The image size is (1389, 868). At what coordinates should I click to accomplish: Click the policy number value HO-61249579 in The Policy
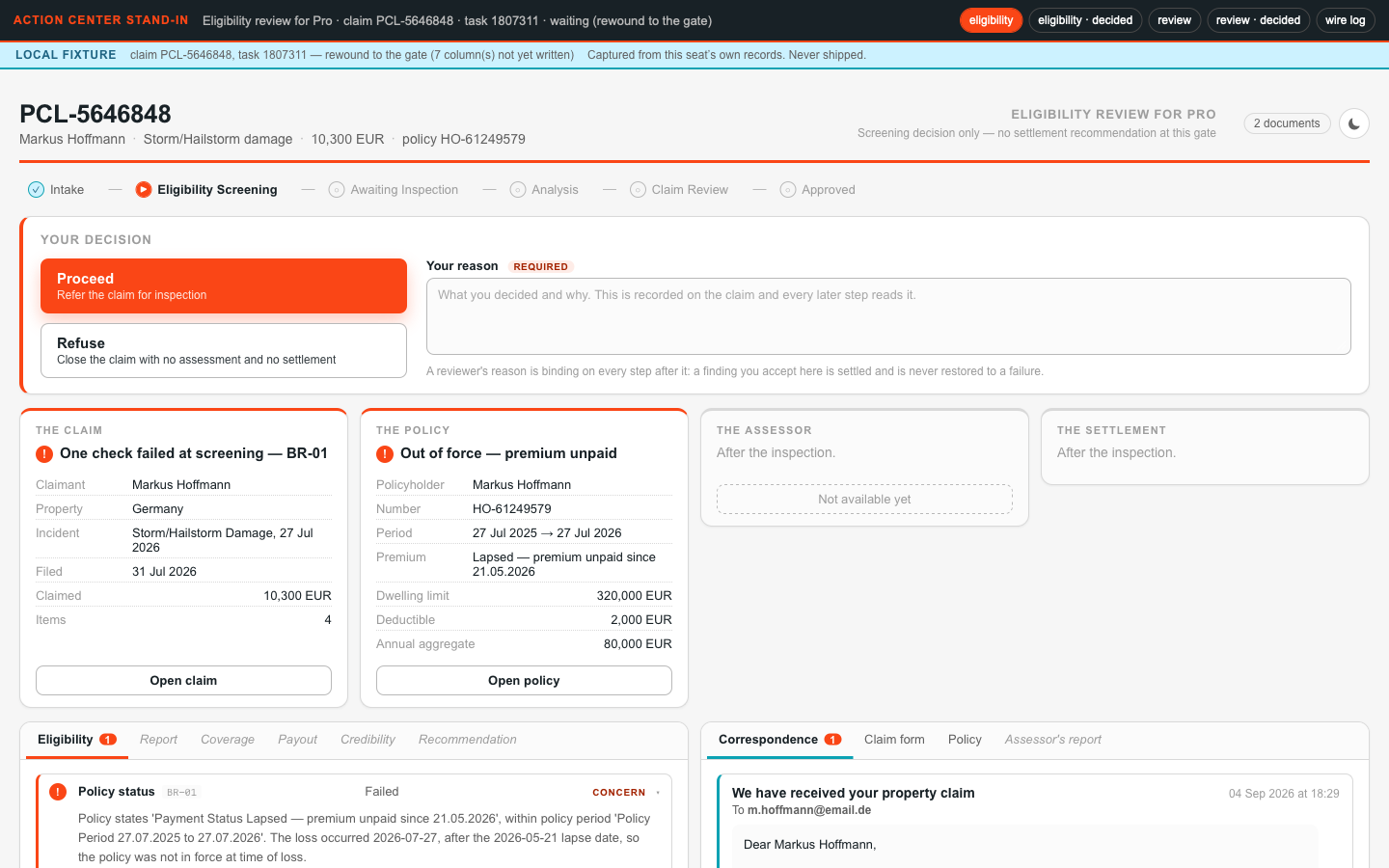pos(512,509)
